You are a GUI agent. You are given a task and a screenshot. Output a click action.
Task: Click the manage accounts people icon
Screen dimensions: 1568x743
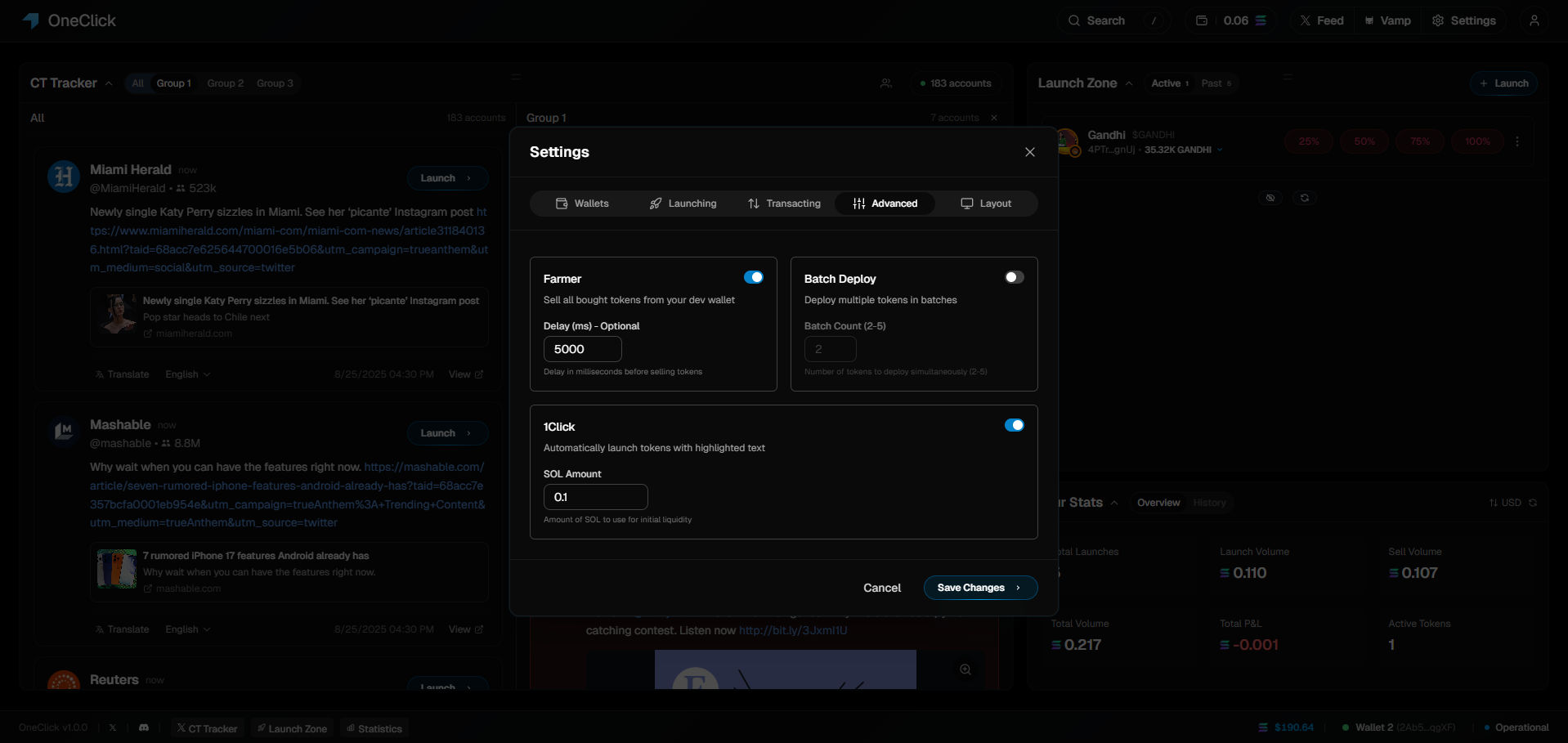click(x=886, y=83)
